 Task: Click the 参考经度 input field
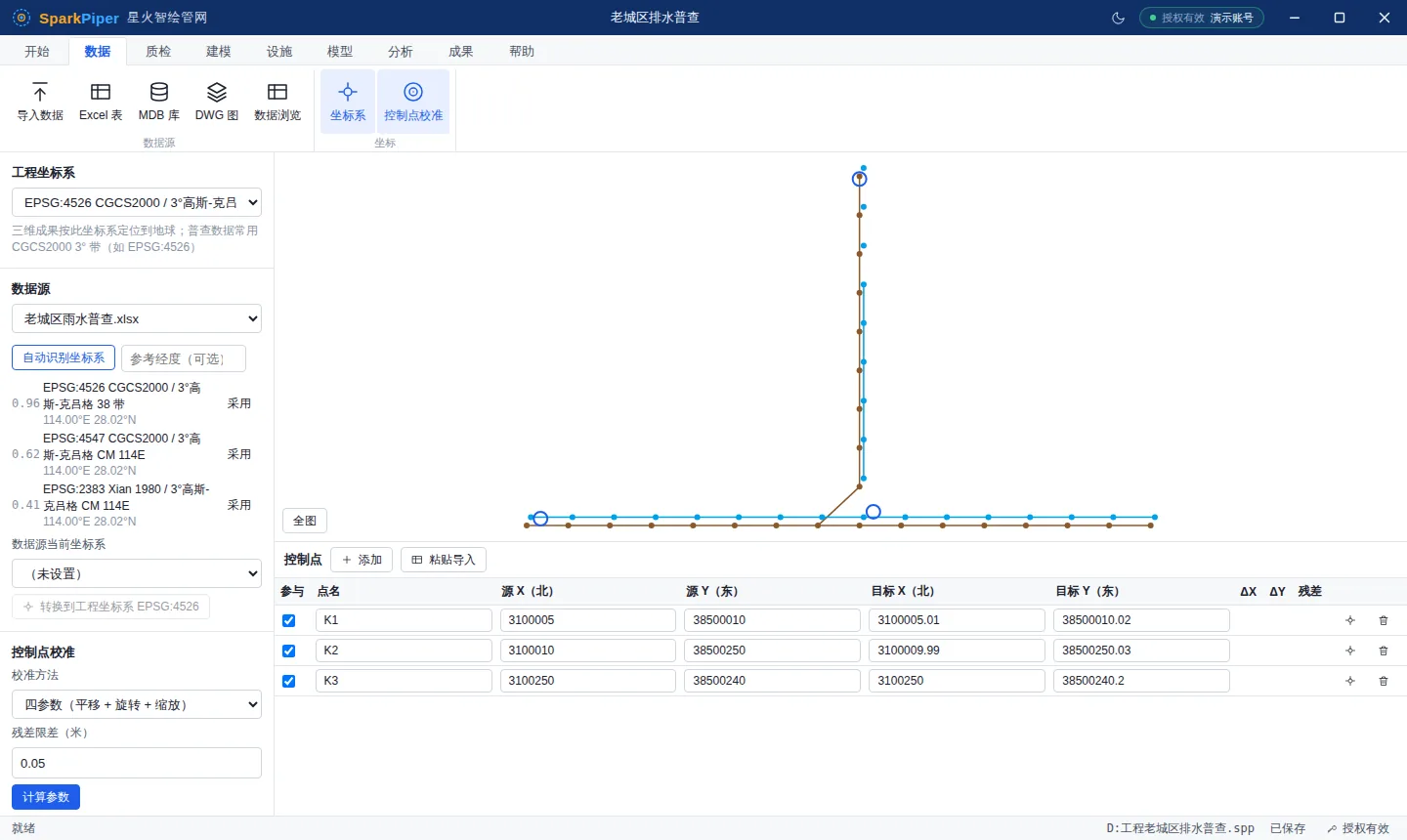(x=184, y=358)
